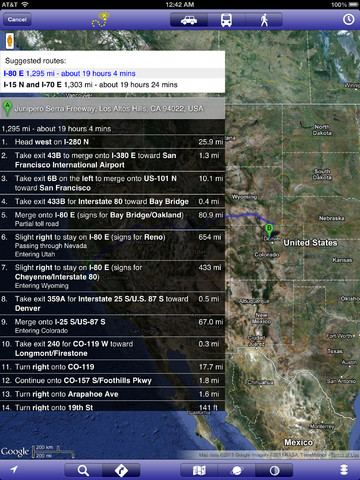Select step 11 Turn right onto CO-119
The image size is (360, 480).
(x=112, y=367)
